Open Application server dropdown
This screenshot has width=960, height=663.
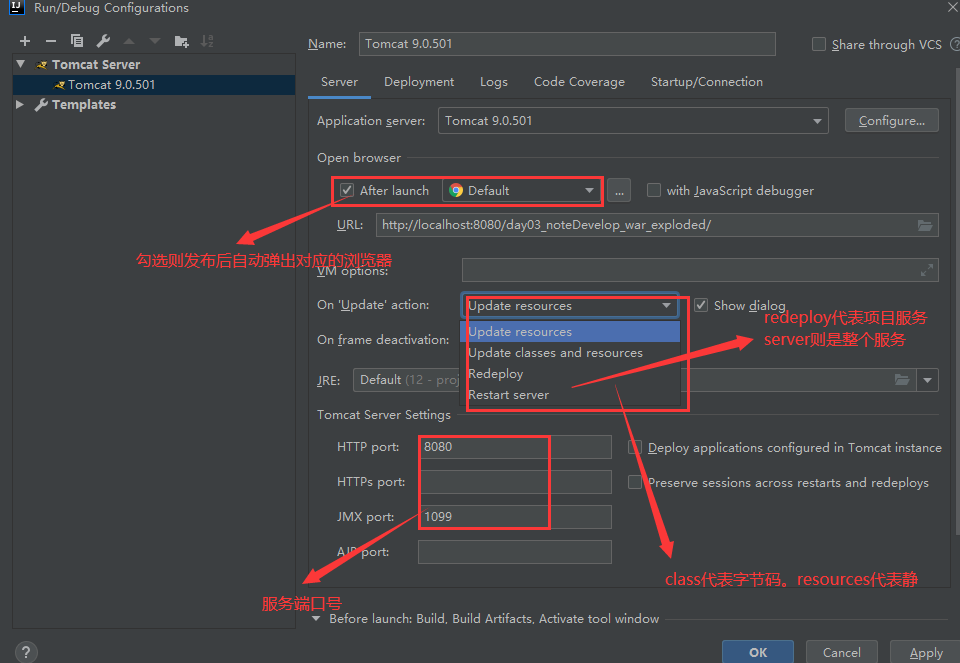(x=633, y=121)
